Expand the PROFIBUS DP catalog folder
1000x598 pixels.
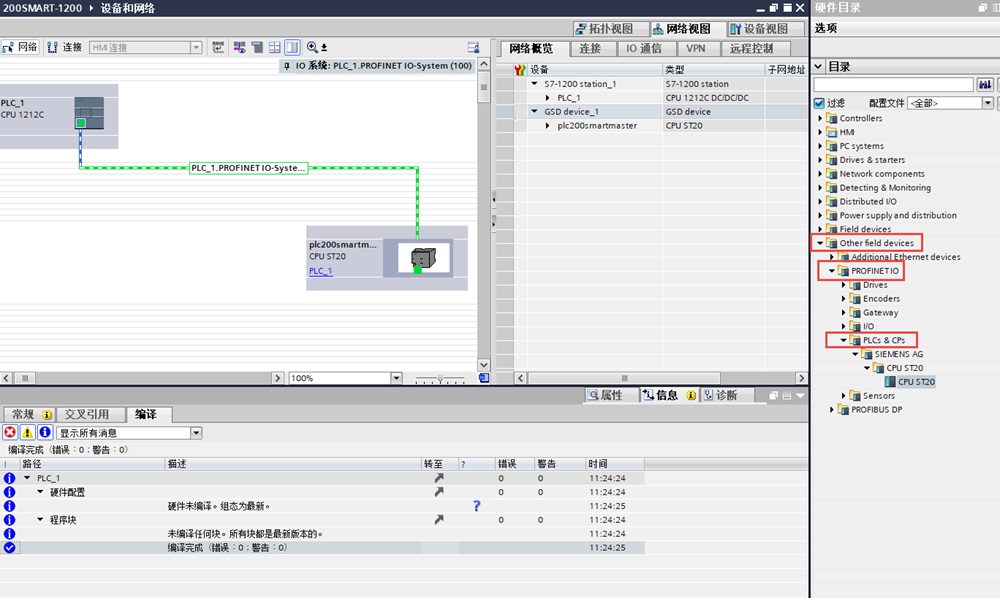point(832,410)
